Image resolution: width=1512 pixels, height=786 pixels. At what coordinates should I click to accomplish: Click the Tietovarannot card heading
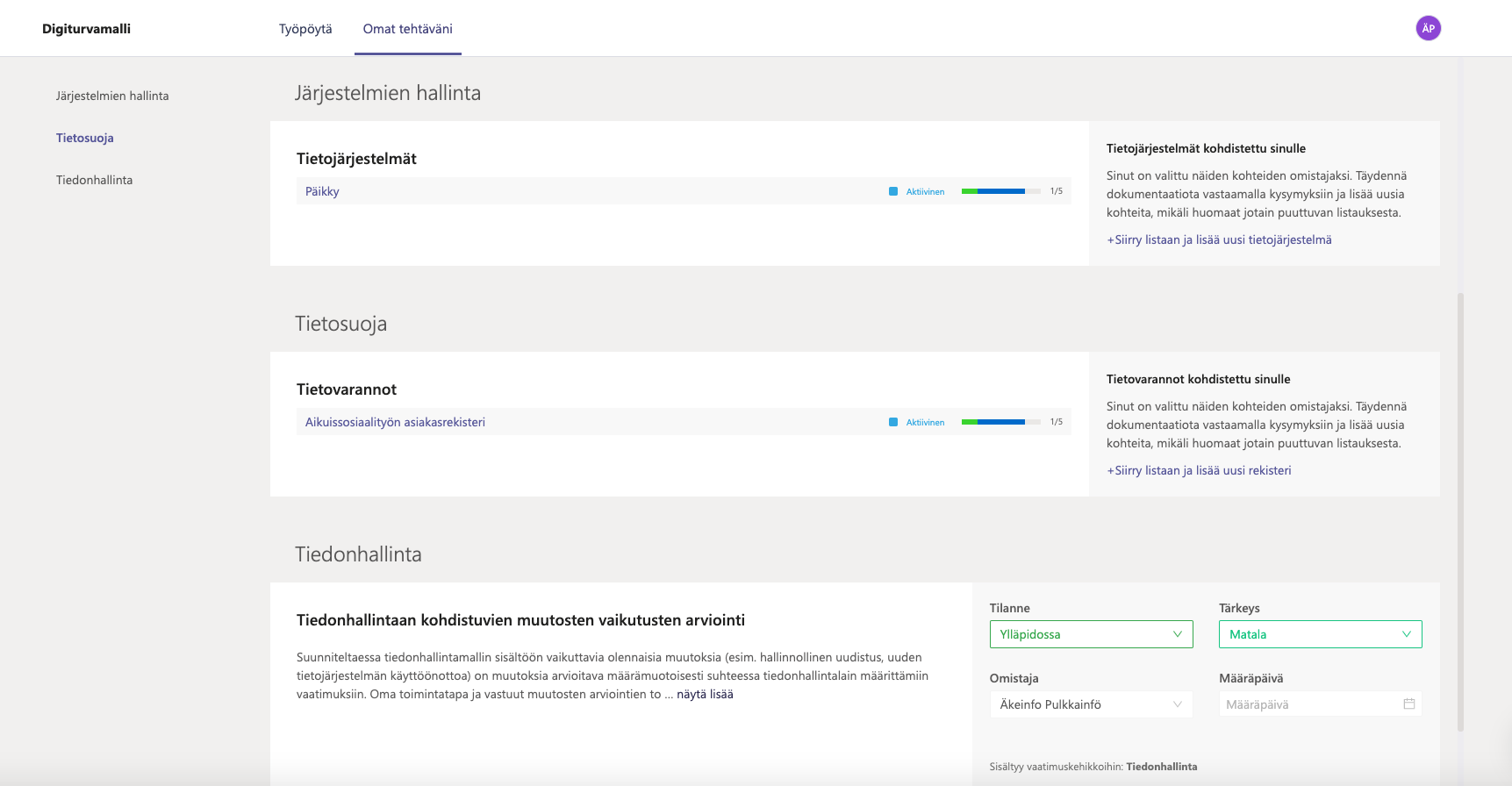click(347, 389)
